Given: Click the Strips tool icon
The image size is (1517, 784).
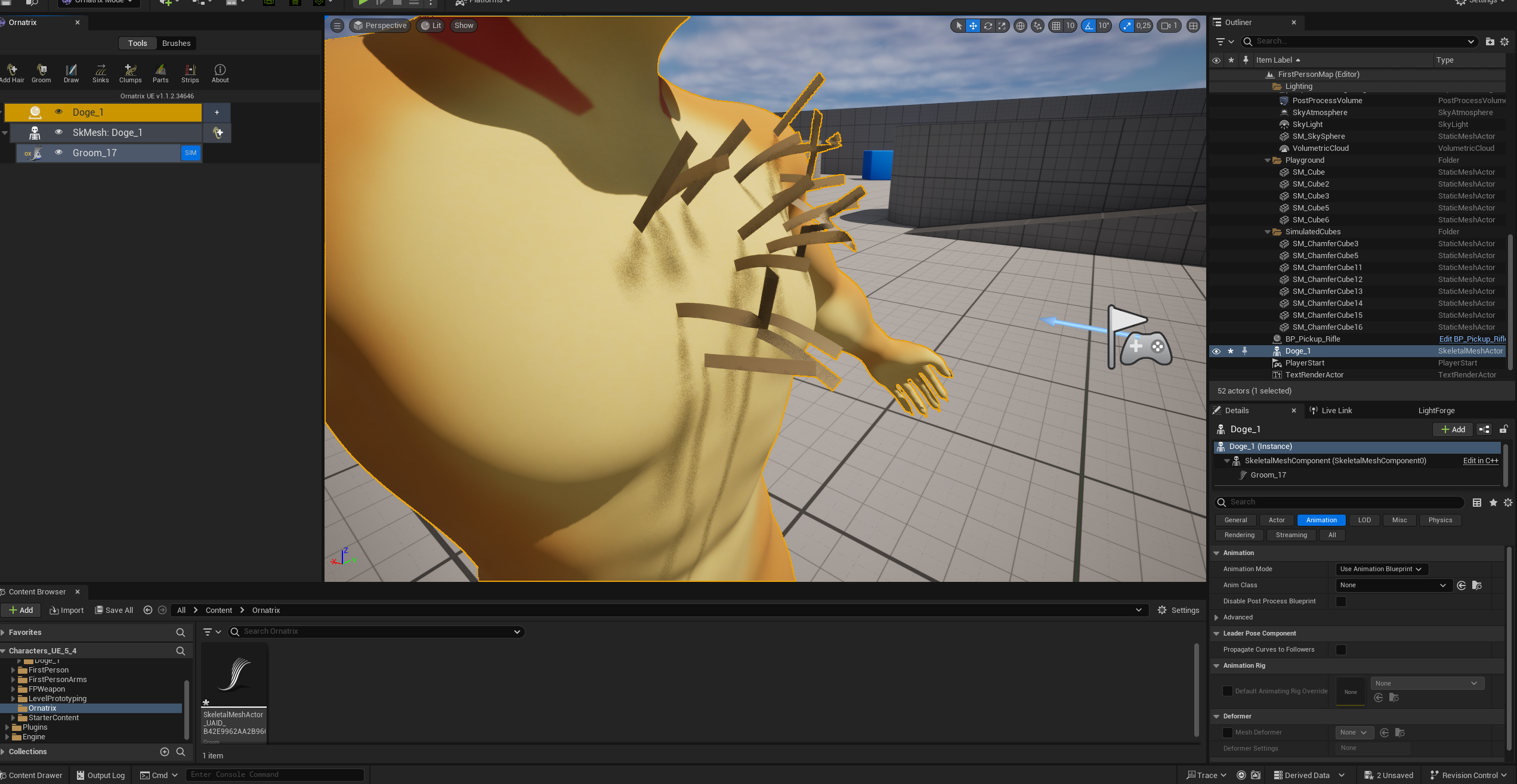Looking at the screenshot, I should coord(190,73).
